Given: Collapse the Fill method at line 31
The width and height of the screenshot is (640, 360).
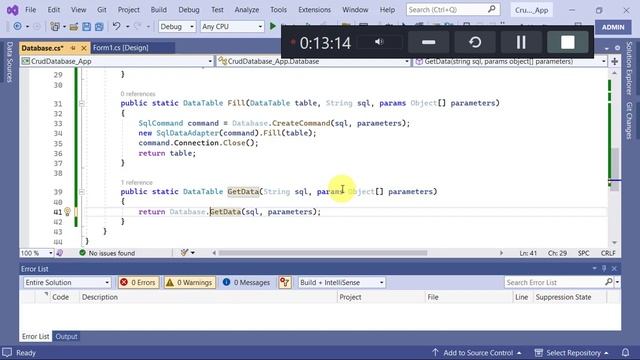Looking at the screenshot, I should click(x=81, y=103).
